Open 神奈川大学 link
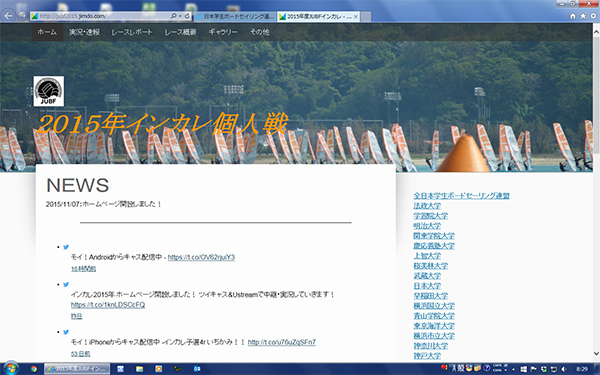Viewport: 600px width, 375px height. click(x=430, y=345)
